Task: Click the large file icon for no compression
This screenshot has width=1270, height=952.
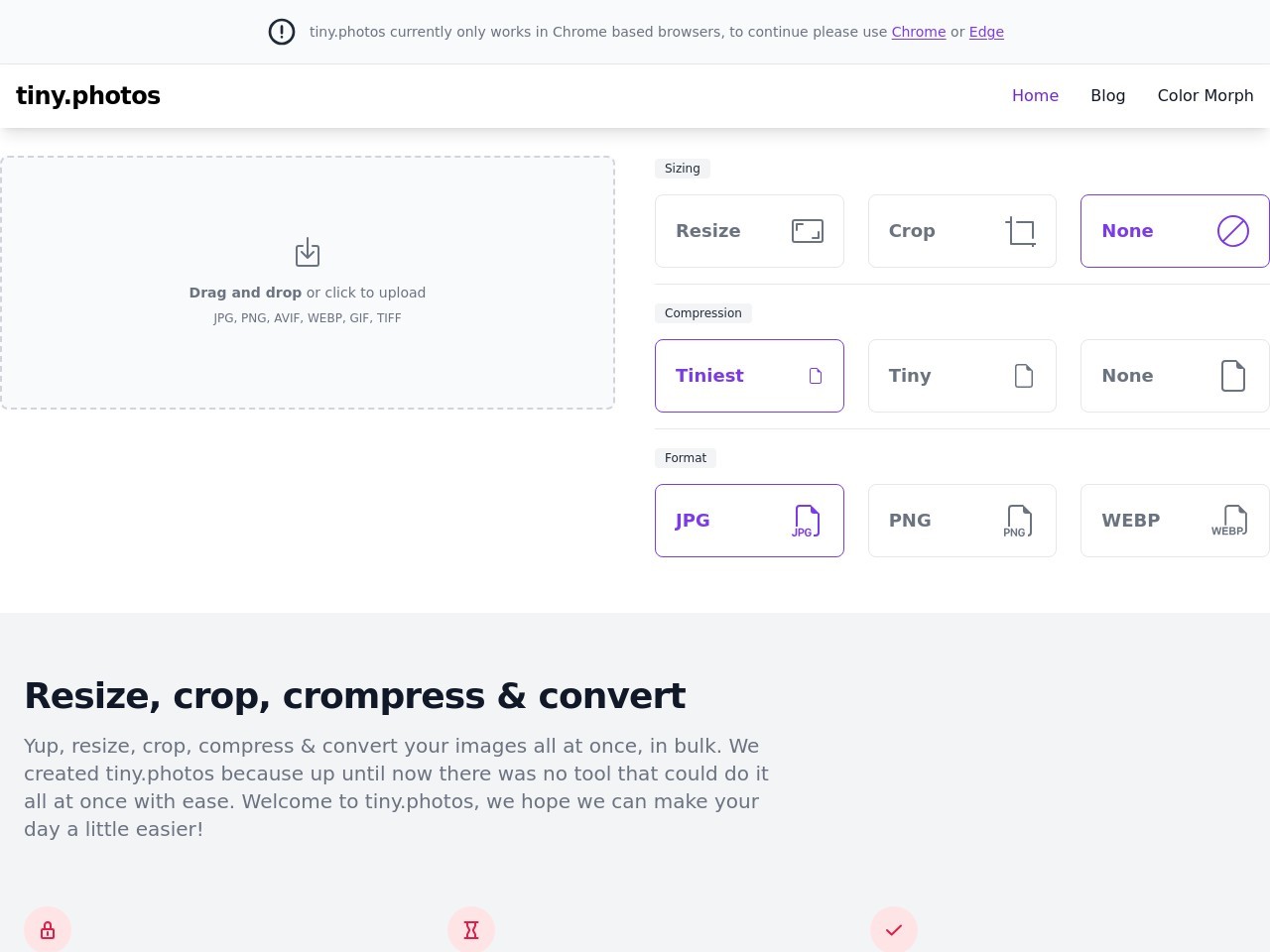Action: (x=1232, y=376)
